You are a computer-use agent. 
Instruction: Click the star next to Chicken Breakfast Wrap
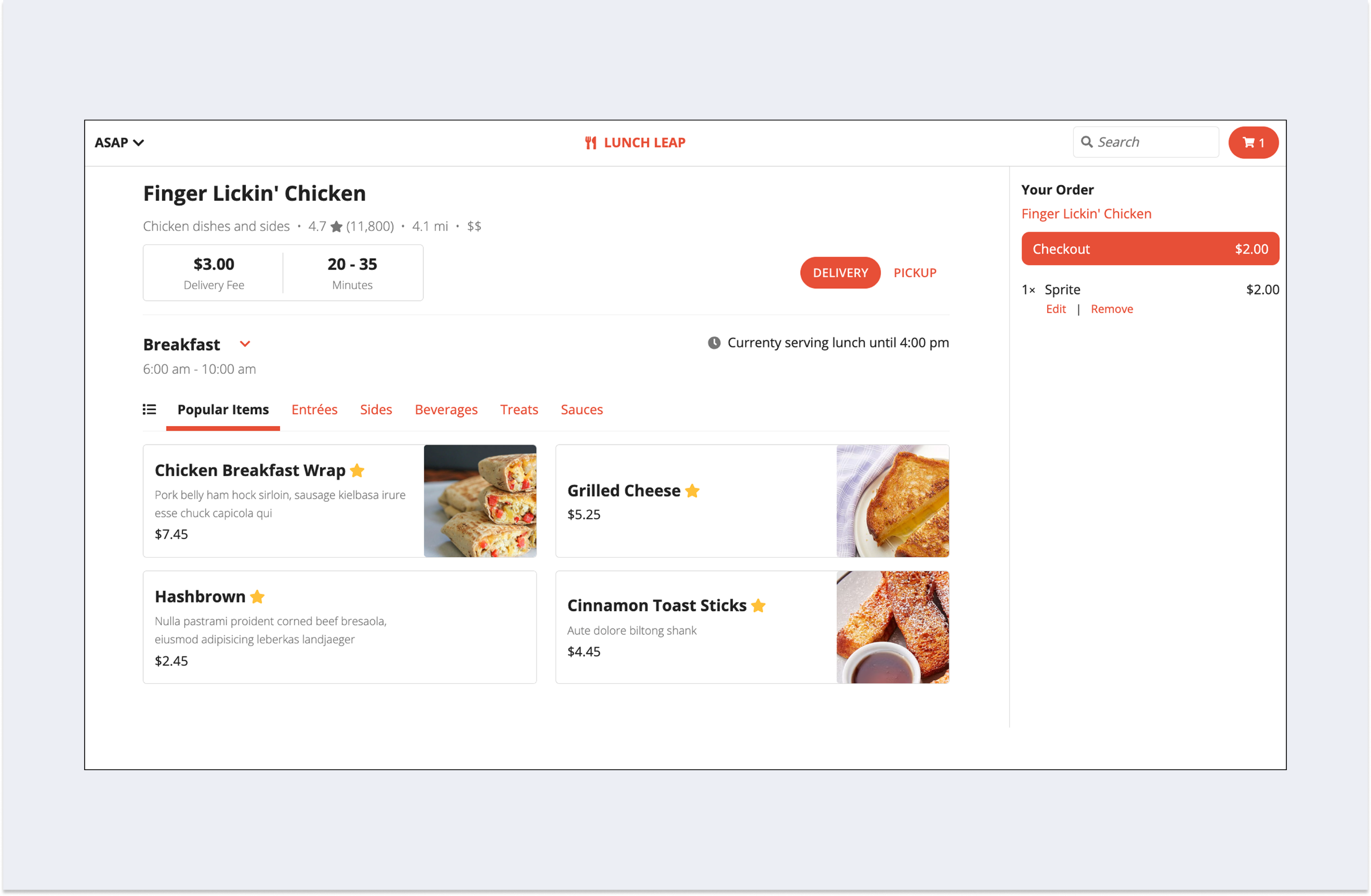(357, 470)
